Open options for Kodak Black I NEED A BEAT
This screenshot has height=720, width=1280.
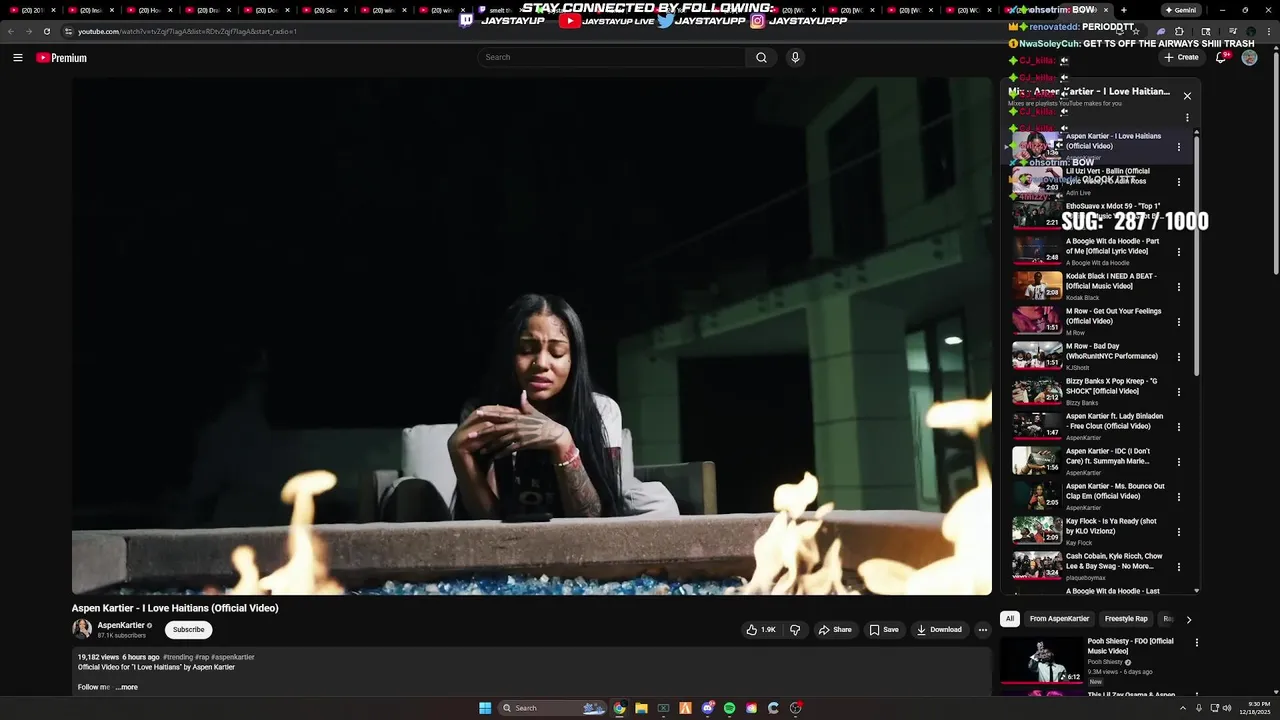point(1179,287)
